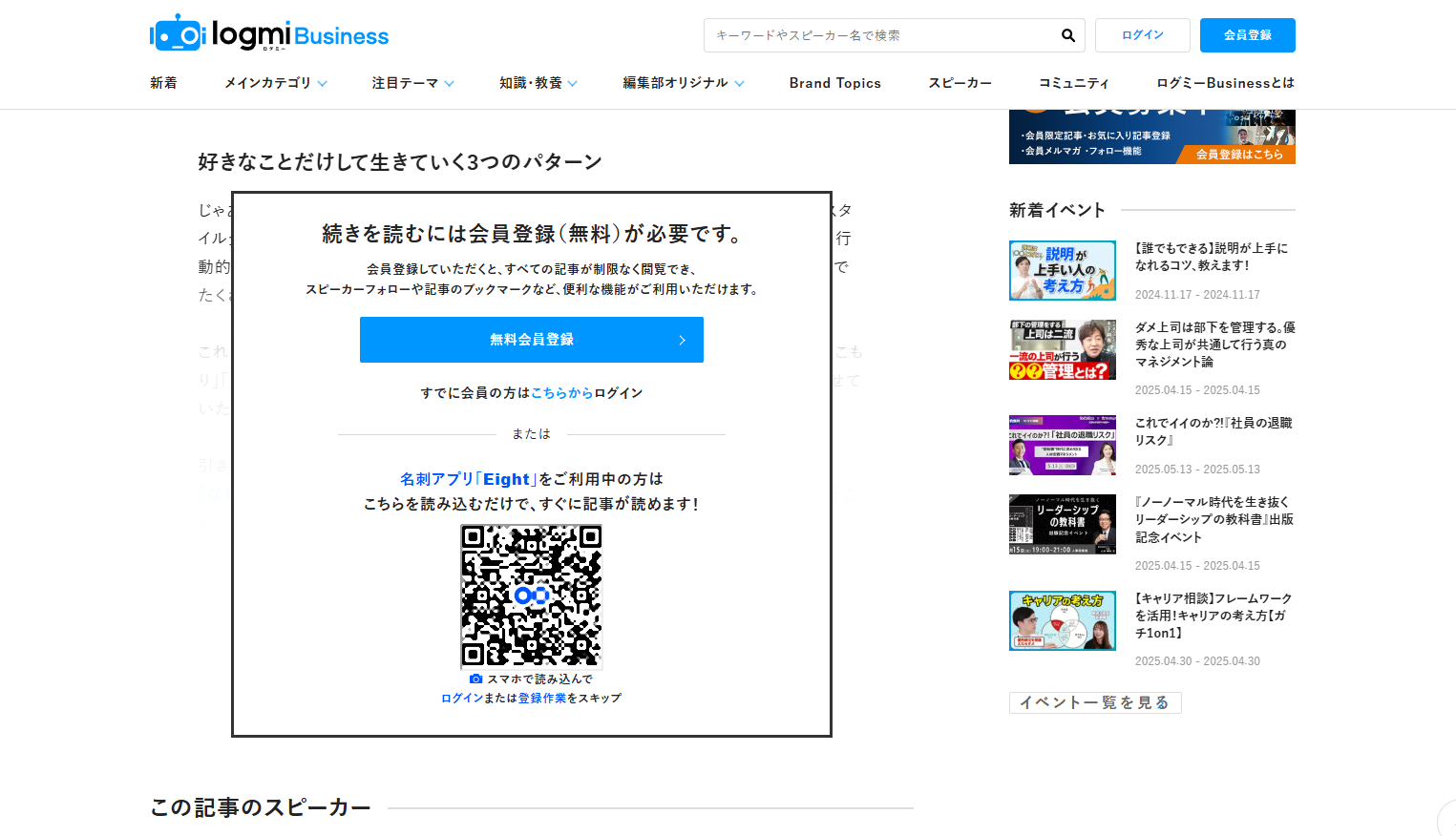
Task: Select スピーカー in the navigation bar
Action: coord(960,83)
